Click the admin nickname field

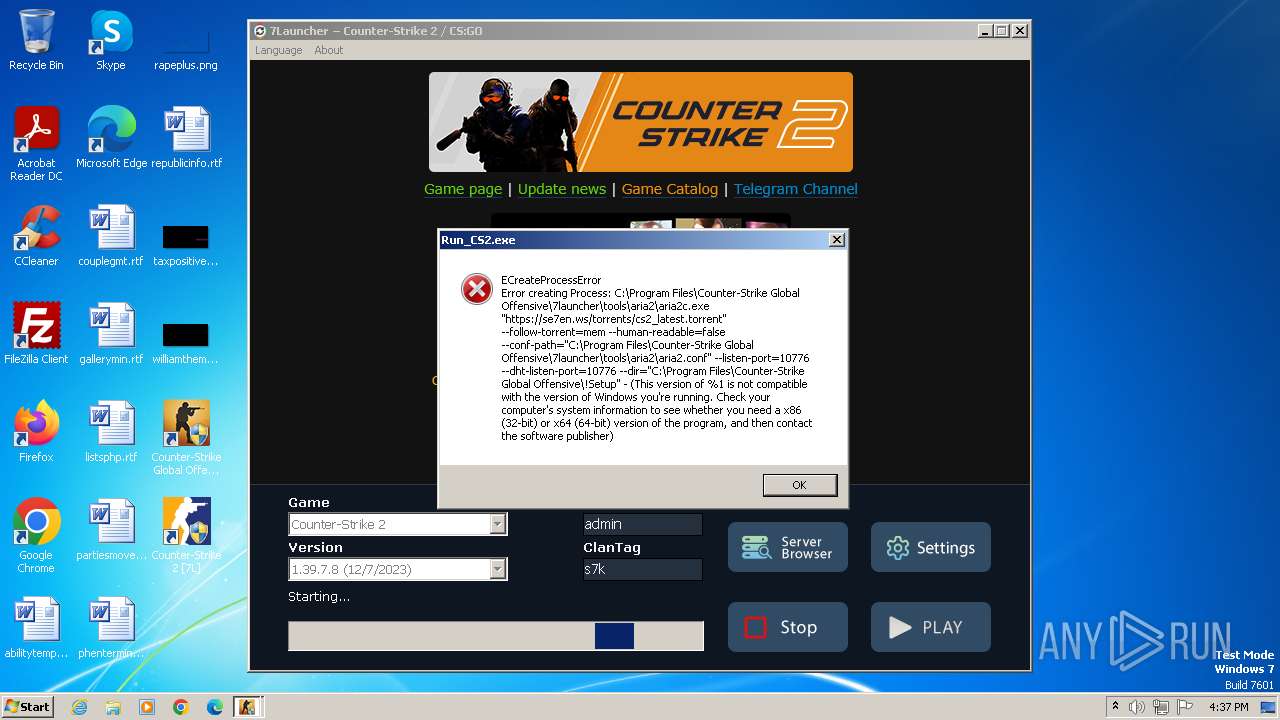[643, 524]
